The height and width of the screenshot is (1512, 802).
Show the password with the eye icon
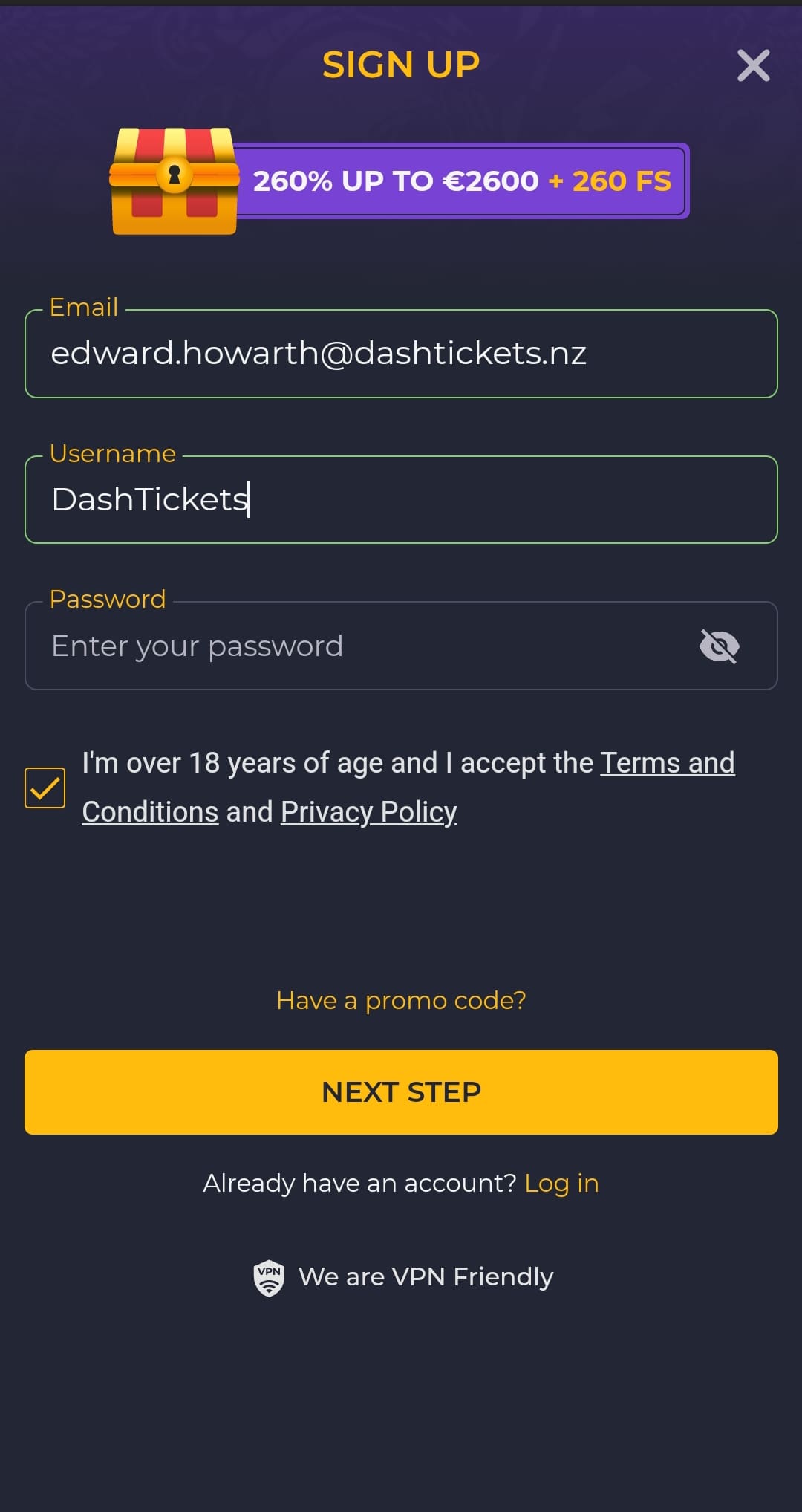[x=719, y=646]
